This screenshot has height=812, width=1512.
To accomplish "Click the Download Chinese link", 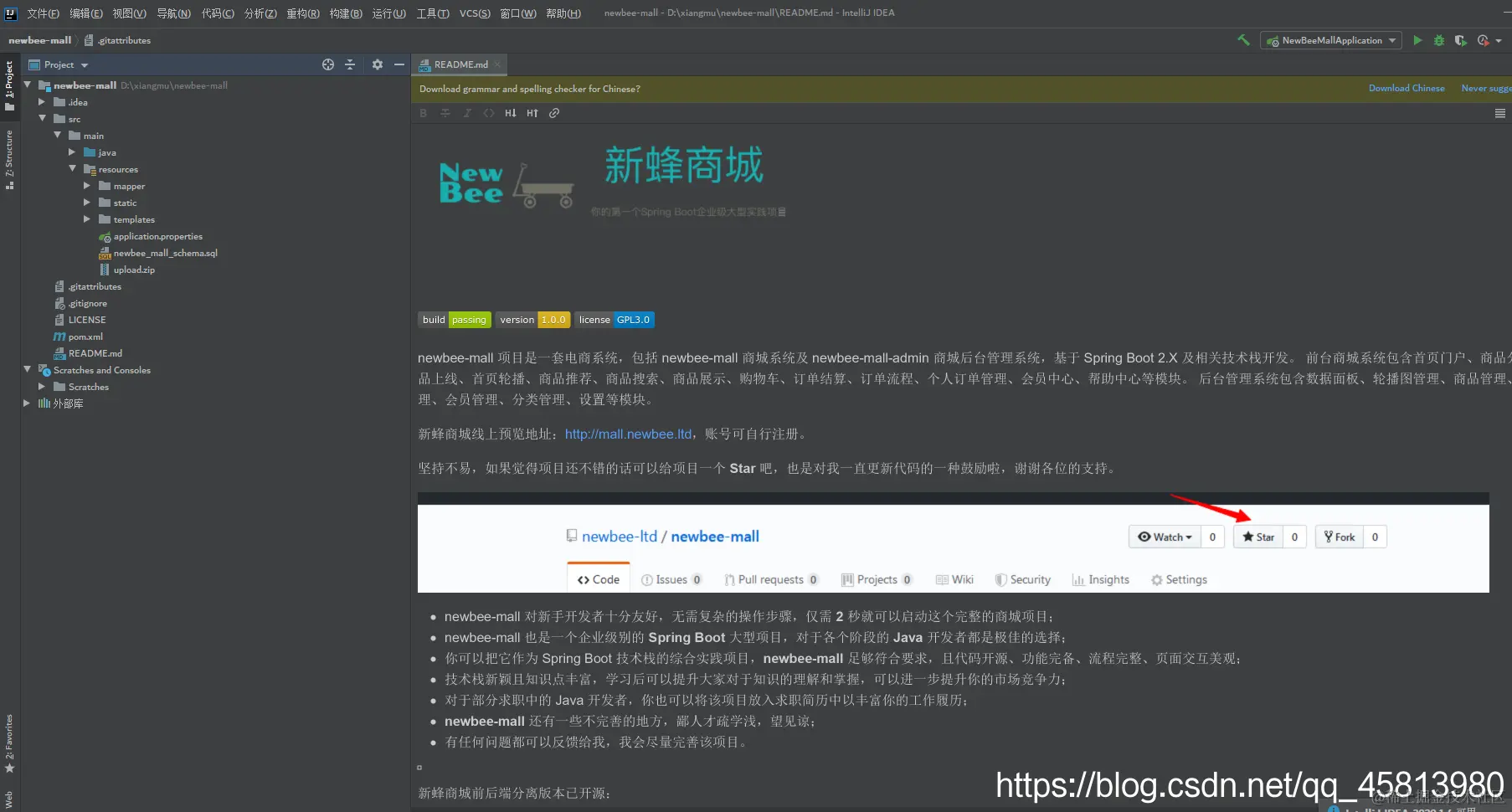I will pos(1407,88).
